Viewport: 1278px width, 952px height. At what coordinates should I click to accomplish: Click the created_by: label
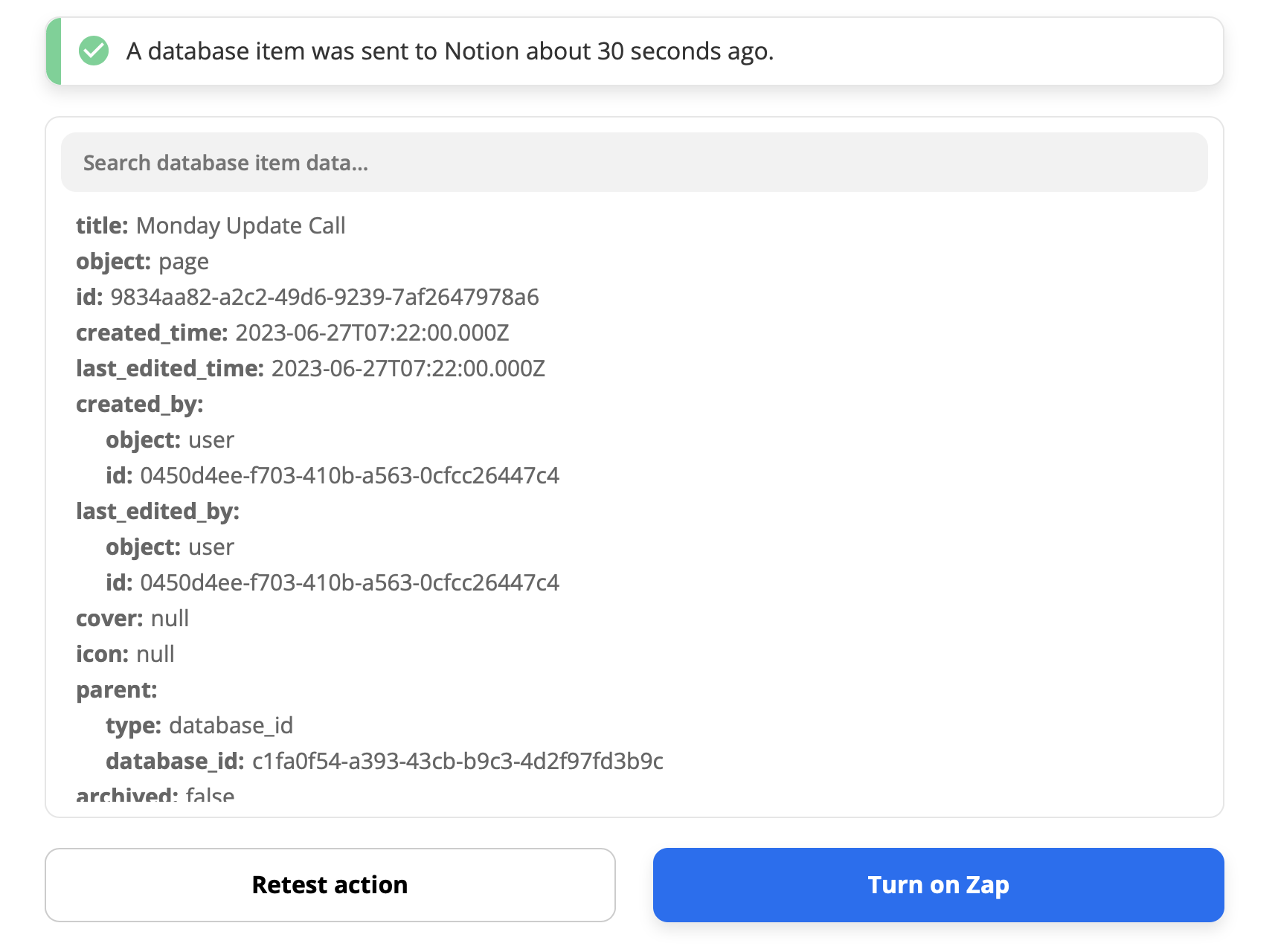(139, 404)
